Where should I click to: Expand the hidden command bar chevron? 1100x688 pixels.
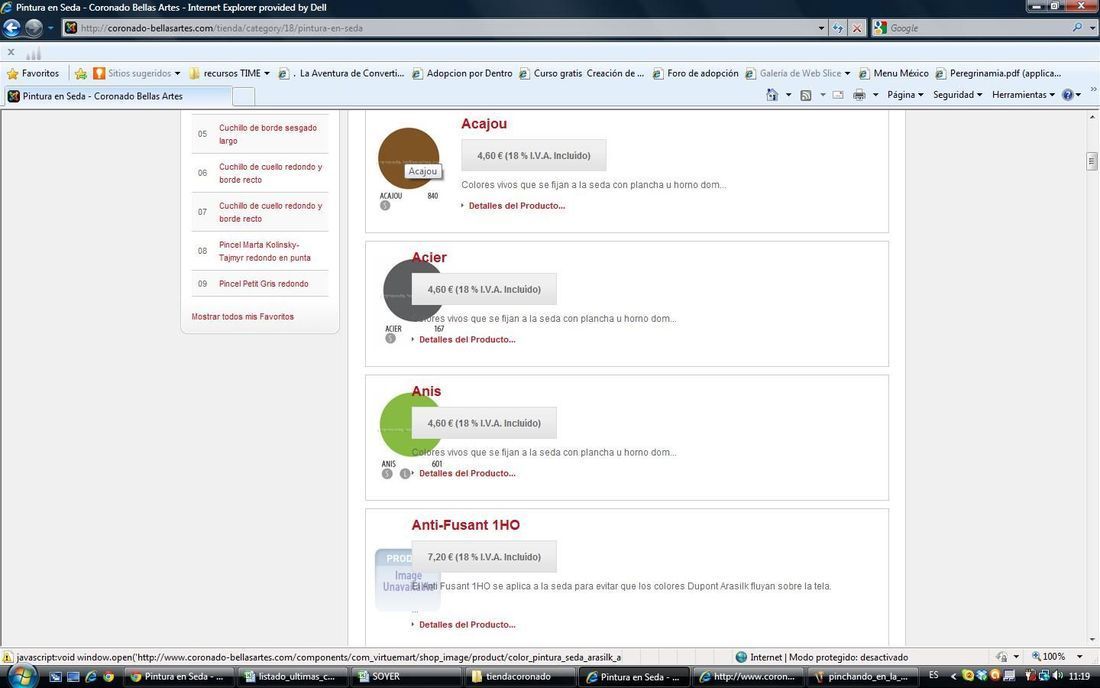click(x=1093, y=89)
